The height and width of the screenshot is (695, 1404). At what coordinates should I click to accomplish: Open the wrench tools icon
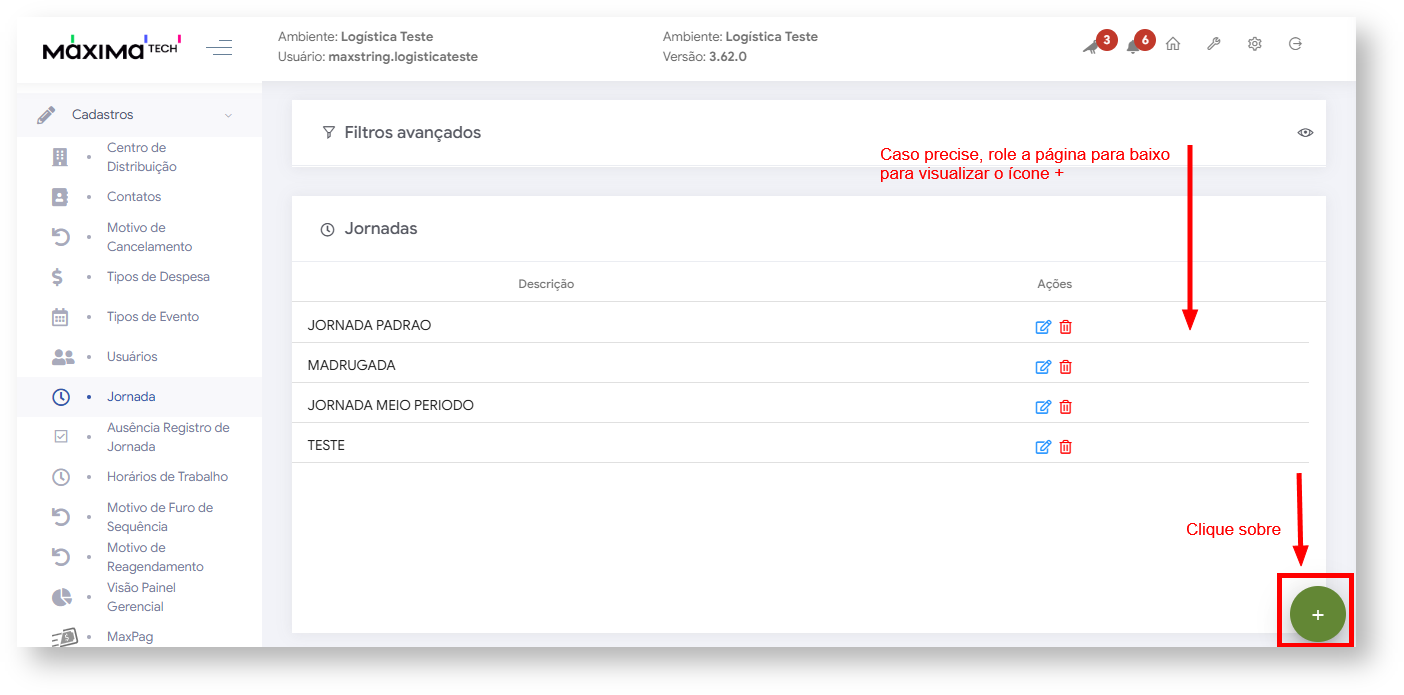(x=1214, y=45)
